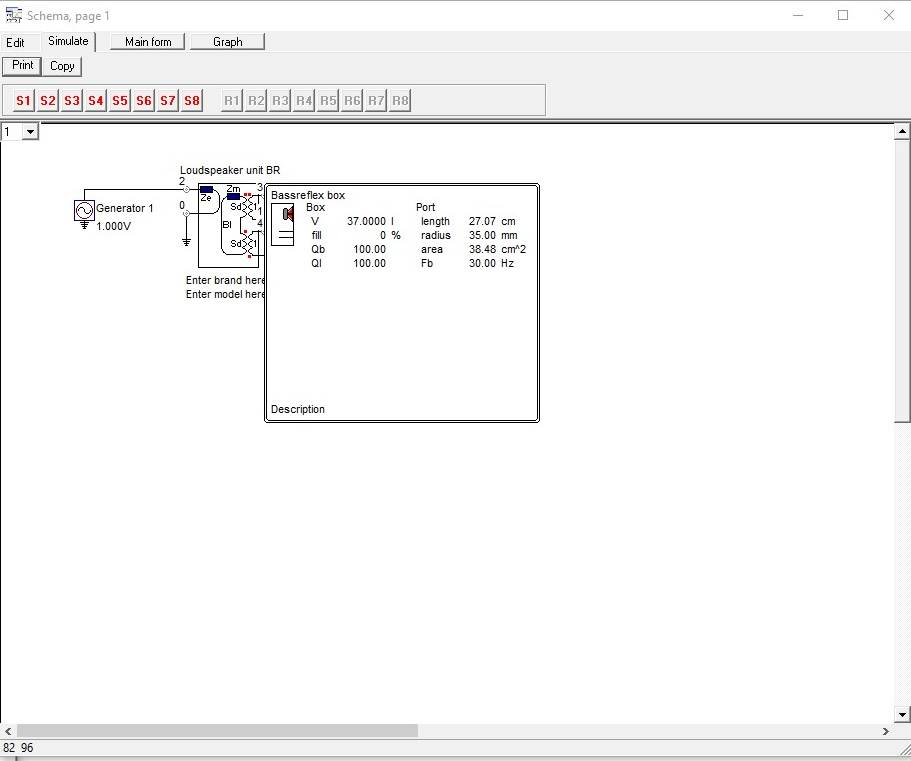This screenshot has width=911, height=761.
Task: Click the S8 simulation button
Action: point(192,101)
